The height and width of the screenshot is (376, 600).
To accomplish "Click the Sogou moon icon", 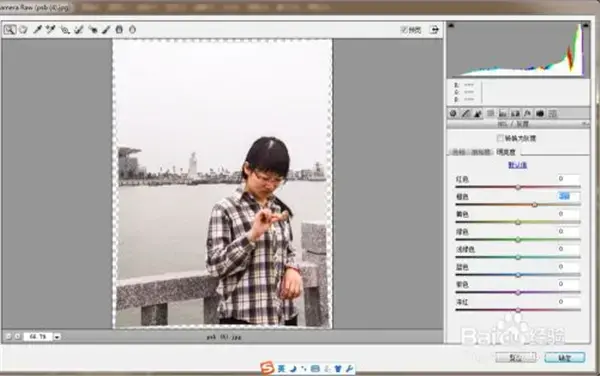I will point(293,369).
